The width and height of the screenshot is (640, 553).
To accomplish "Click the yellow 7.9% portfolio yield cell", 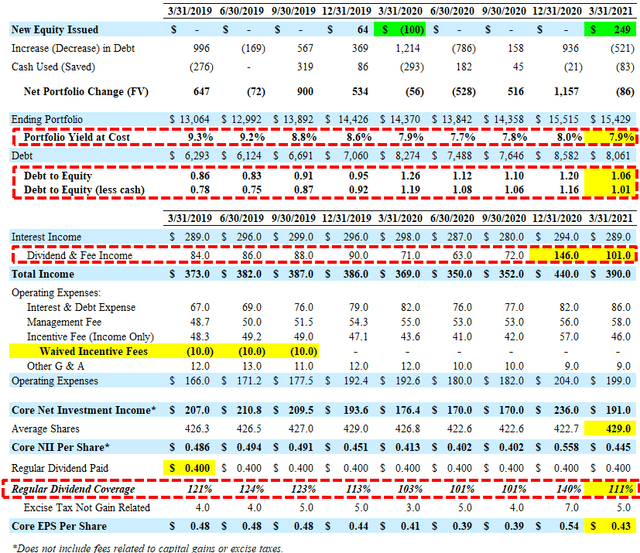I will [x=610, y=137].
